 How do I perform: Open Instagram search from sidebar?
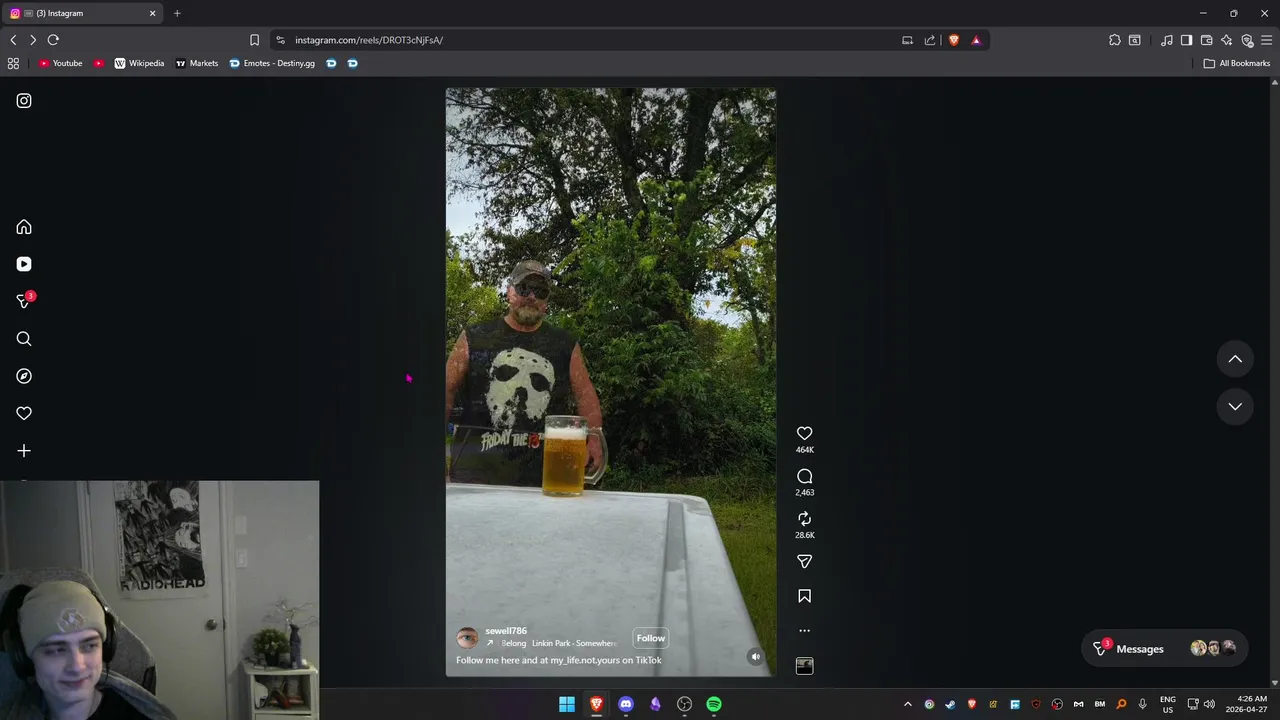pos(24,339)
